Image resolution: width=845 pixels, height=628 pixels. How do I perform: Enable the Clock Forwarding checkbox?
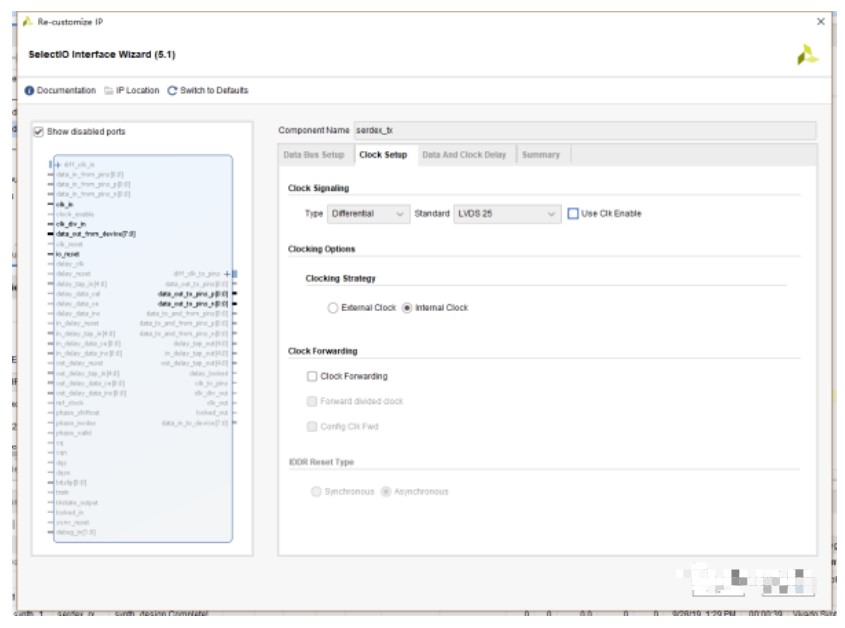click(311, 376)
